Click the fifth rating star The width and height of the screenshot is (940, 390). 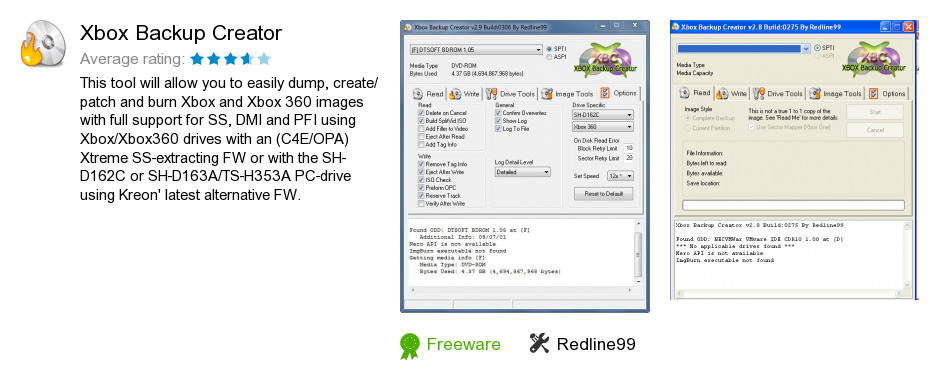[x=264, y=59]
